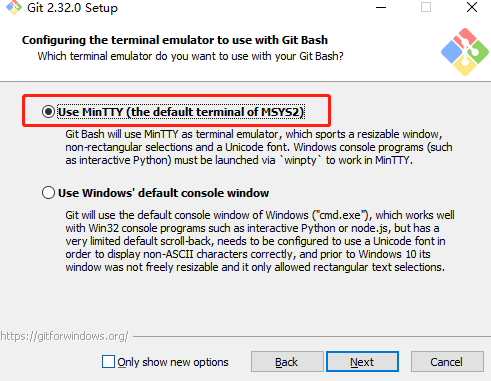
Task: Select the Use MinTTY radio button
Action: (48, 112)
